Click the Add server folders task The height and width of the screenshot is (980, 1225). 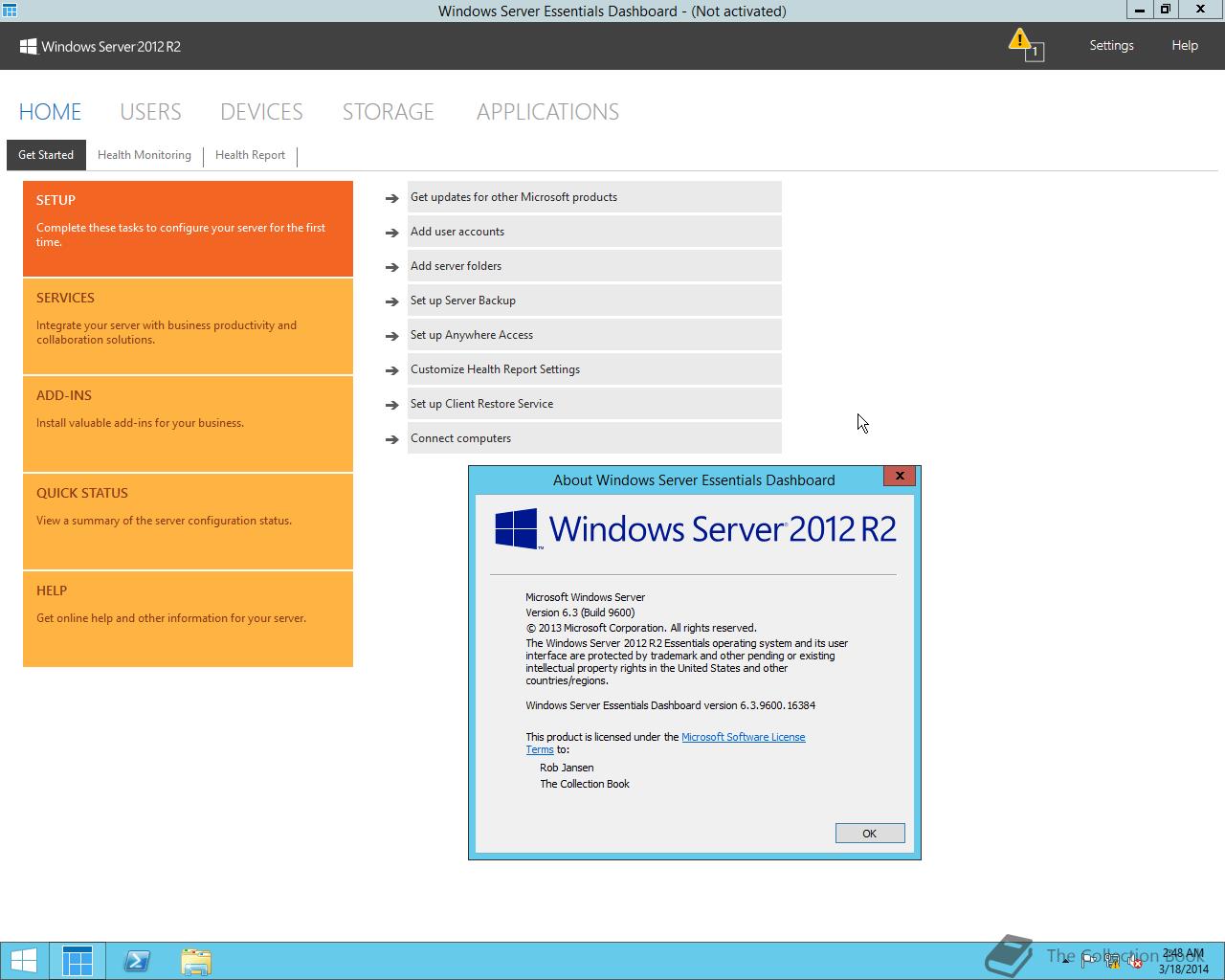coord(594,266)
